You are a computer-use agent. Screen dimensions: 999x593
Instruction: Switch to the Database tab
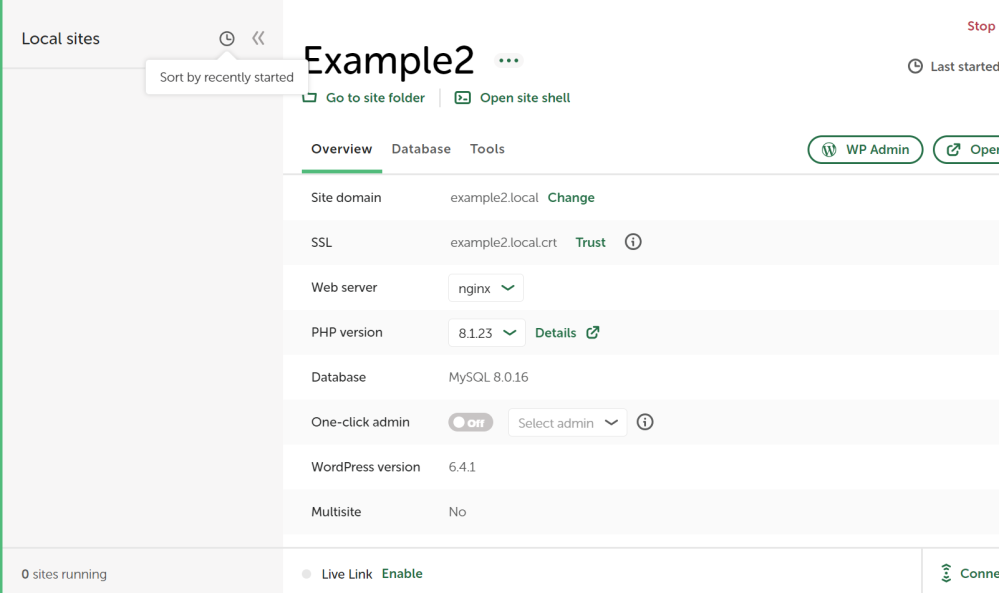point(421,149)
